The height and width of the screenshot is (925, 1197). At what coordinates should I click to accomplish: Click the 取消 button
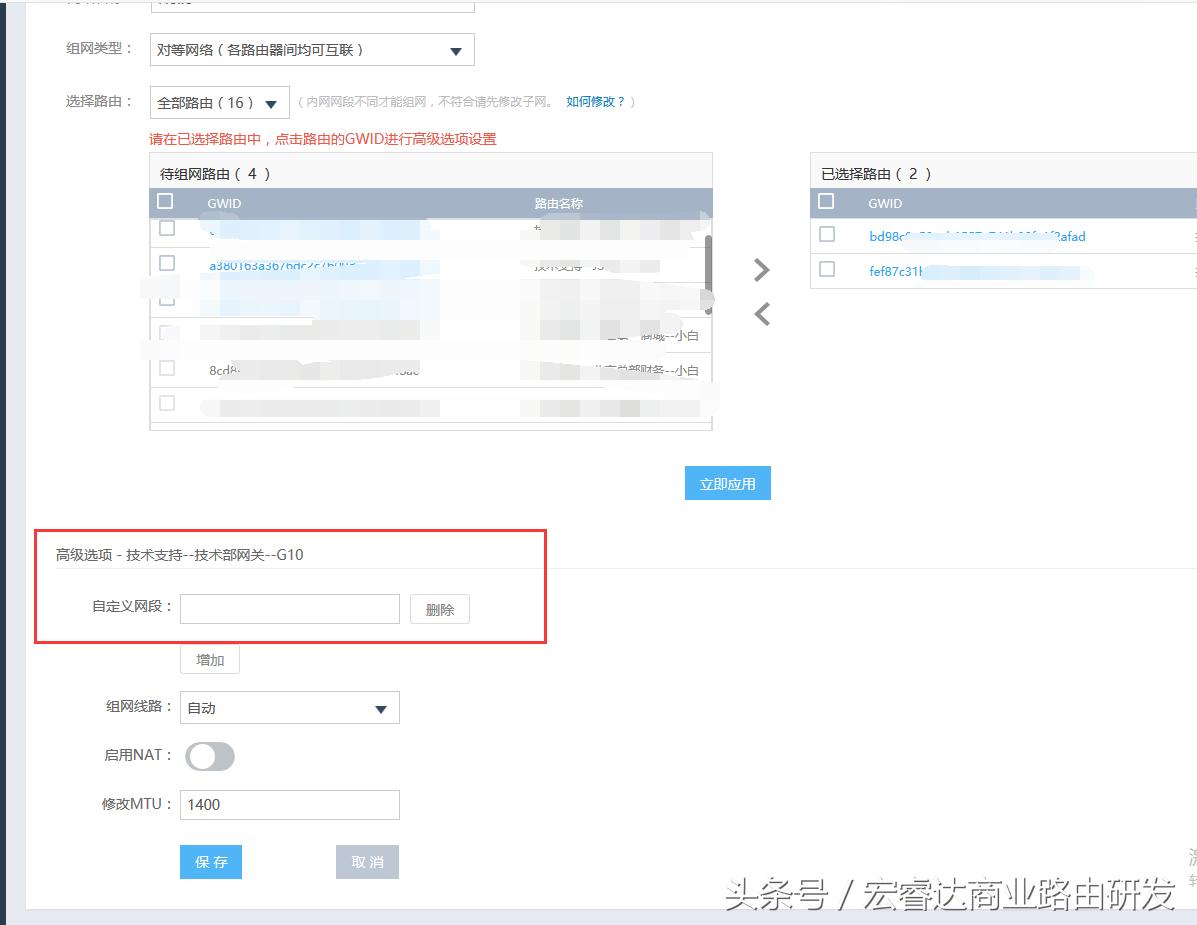(x=367, y=861)
